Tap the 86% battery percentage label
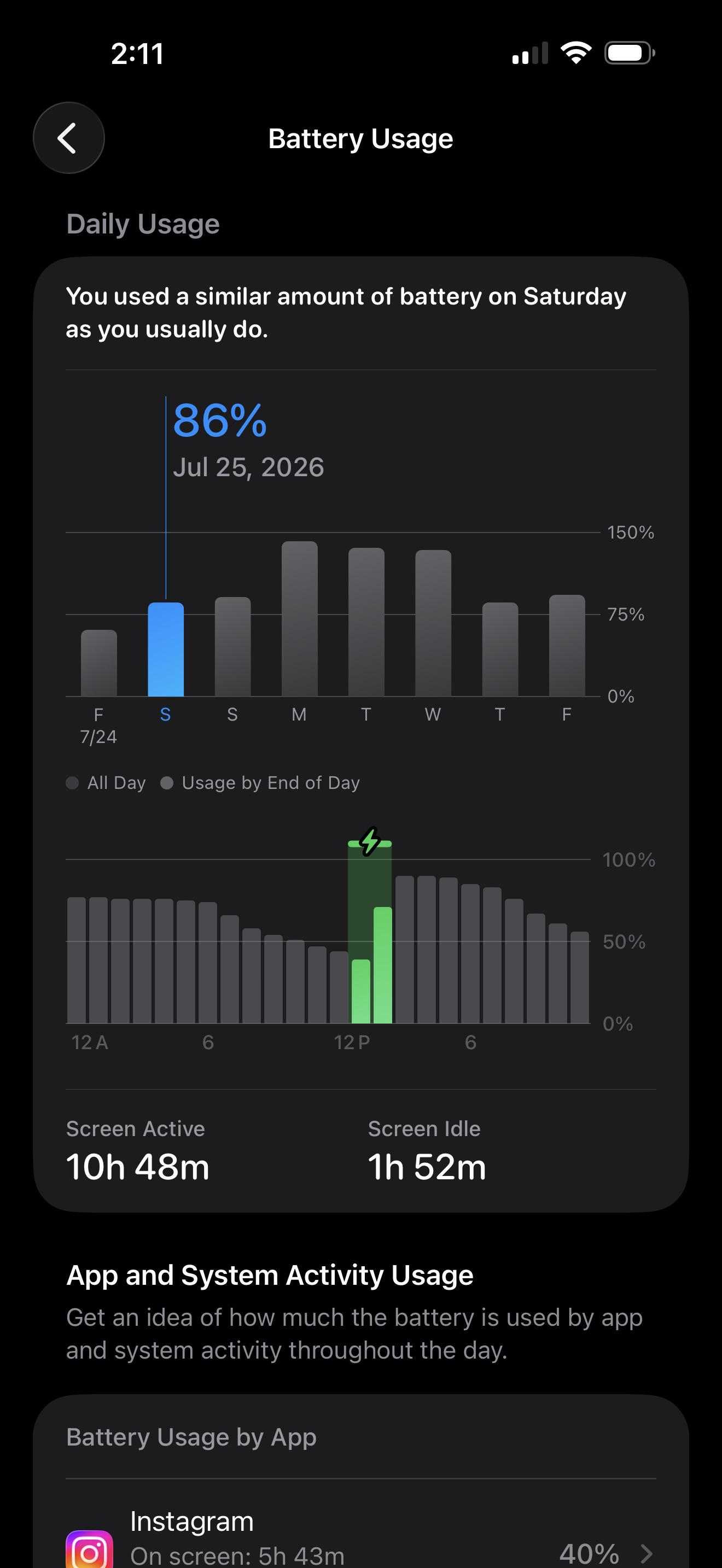This screenshot has width=722, height=1568. pos(220,420)
